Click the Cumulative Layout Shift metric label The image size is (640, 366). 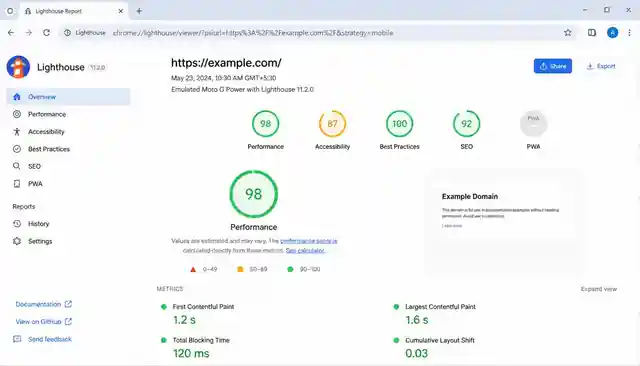[440, 340]
